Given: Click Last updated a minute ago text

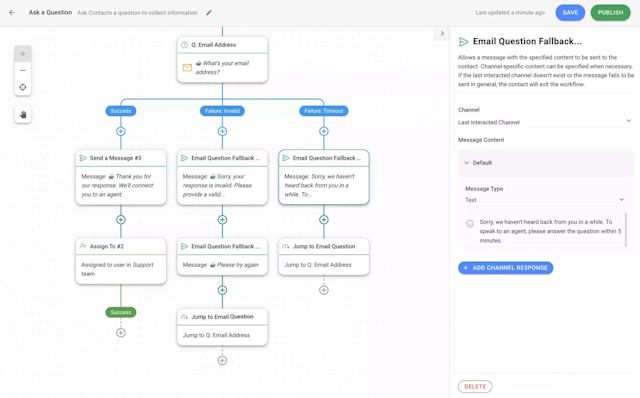Looking at the screenshot, I should [x=510, y=13].
